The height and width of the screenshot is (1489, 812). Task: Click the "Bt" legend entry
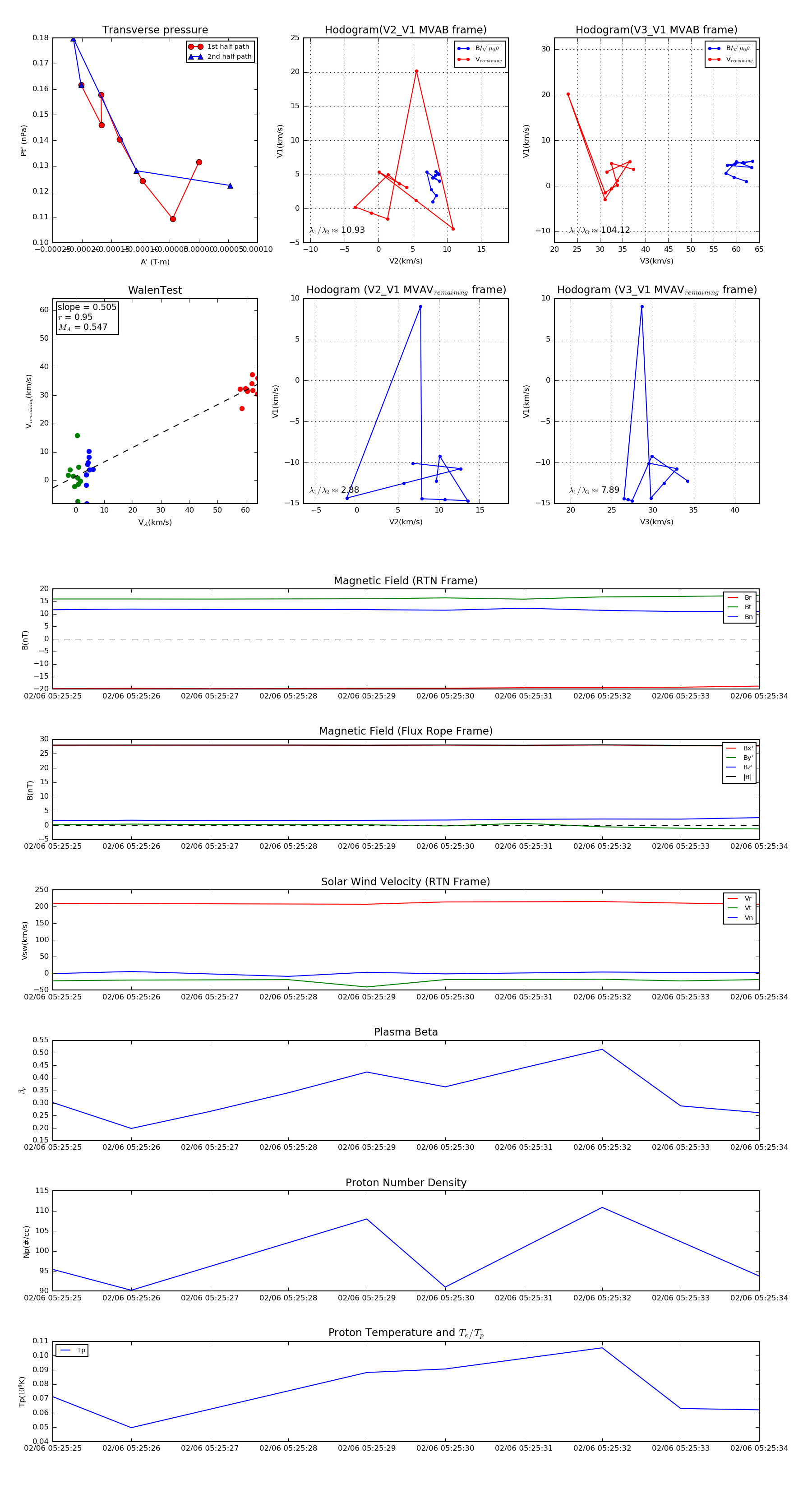[740, 607]
